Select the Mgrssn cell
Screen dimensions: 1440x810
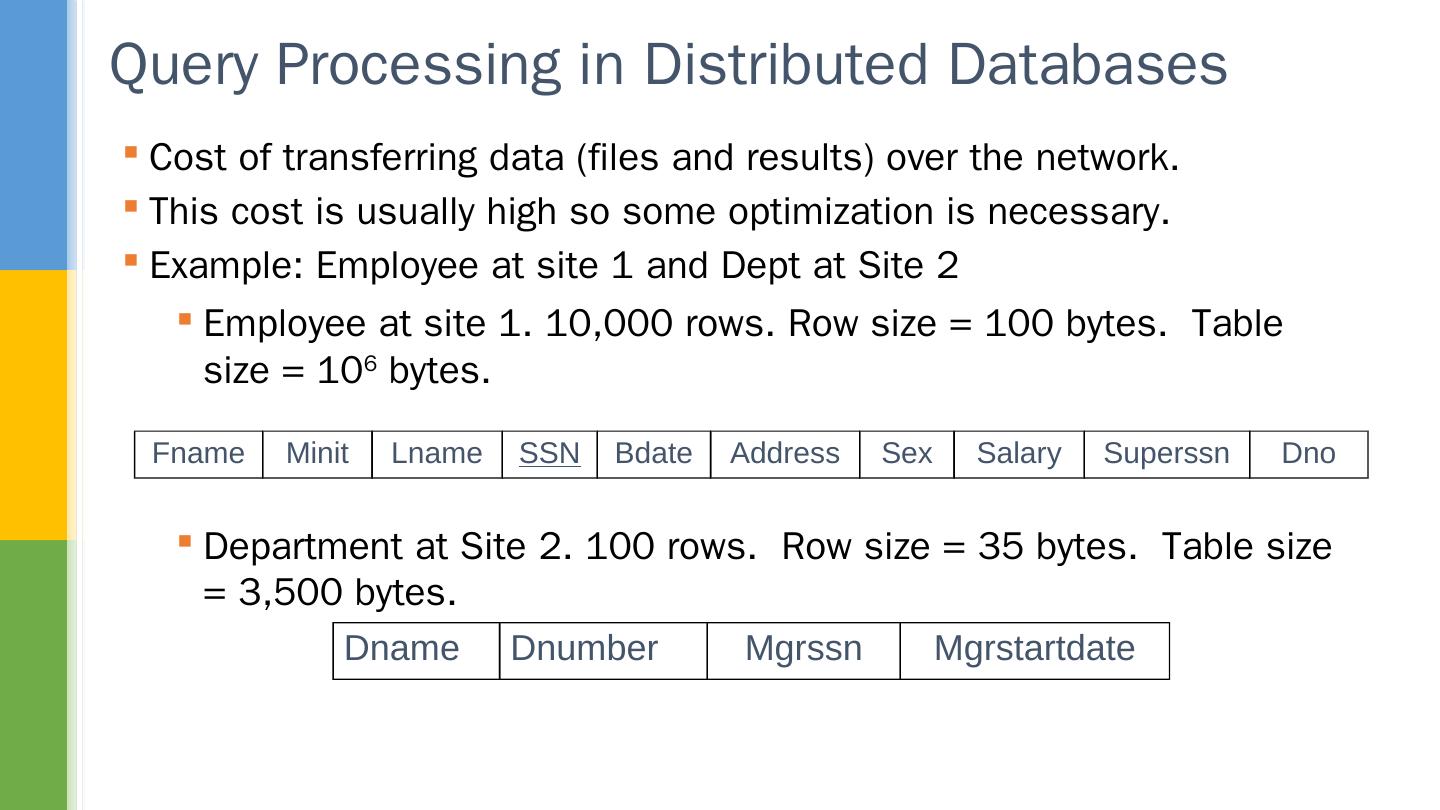pos(803,650)
